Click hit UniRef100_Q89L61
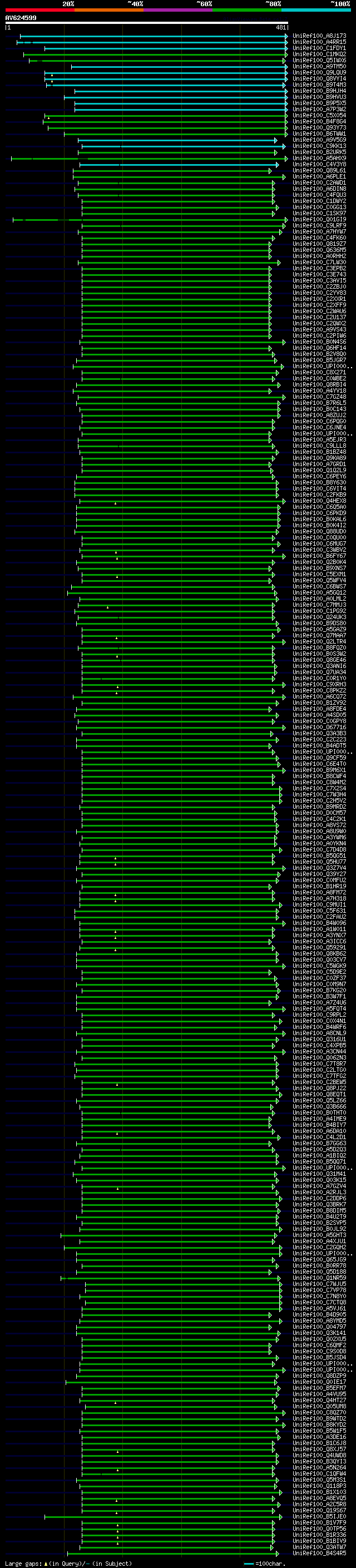 319,170
